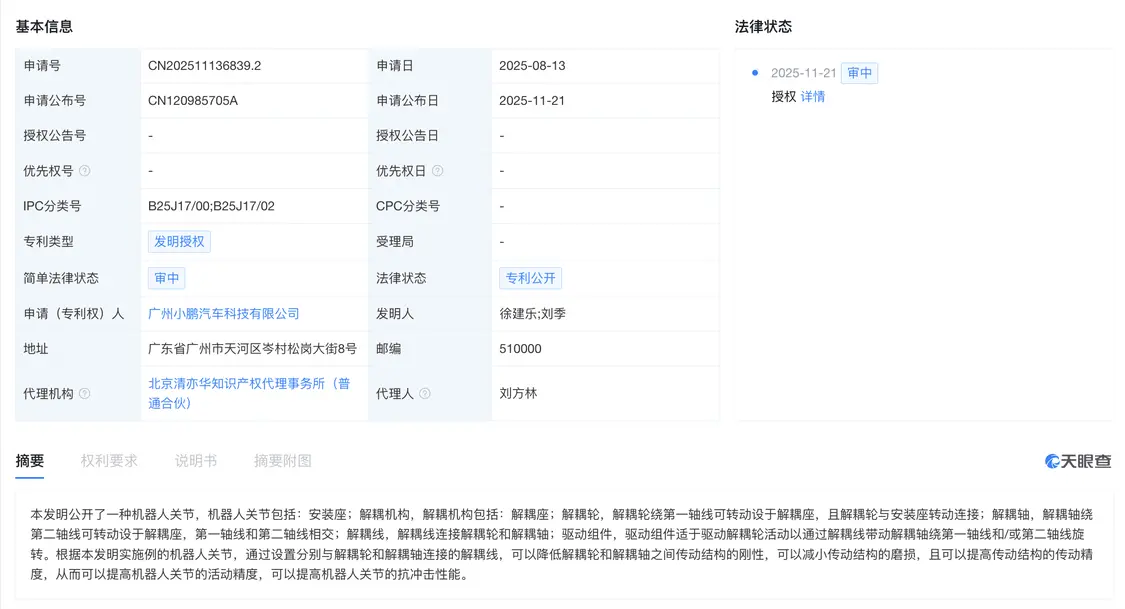This screenshot has width=1125, height=609.
Task: Click 详情 link next to 授权
Action: pyautogui.click(x=813, y=97)
